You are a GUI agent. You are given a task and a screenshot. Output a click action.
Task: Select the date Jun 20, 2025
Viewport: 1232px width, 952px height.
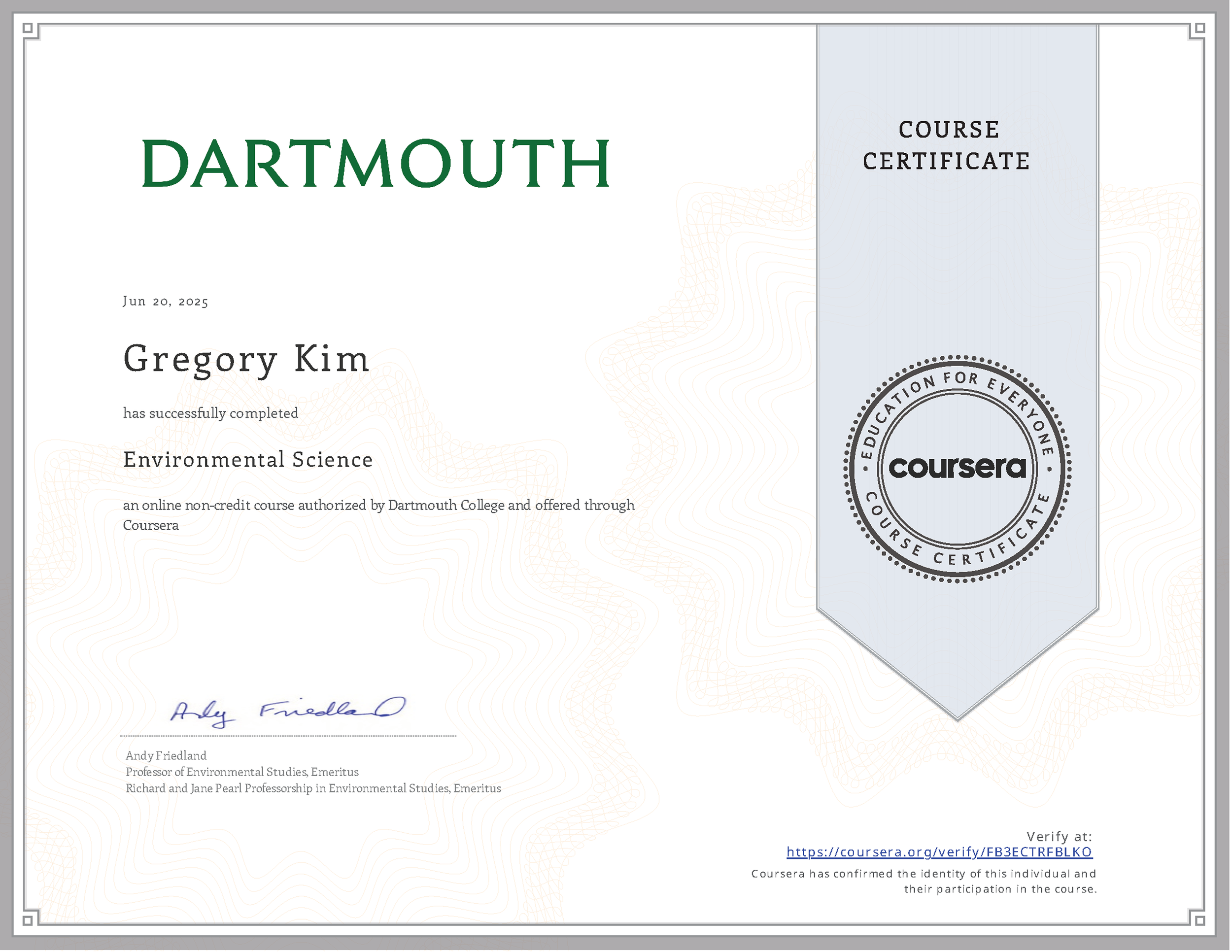pos(165,302)
